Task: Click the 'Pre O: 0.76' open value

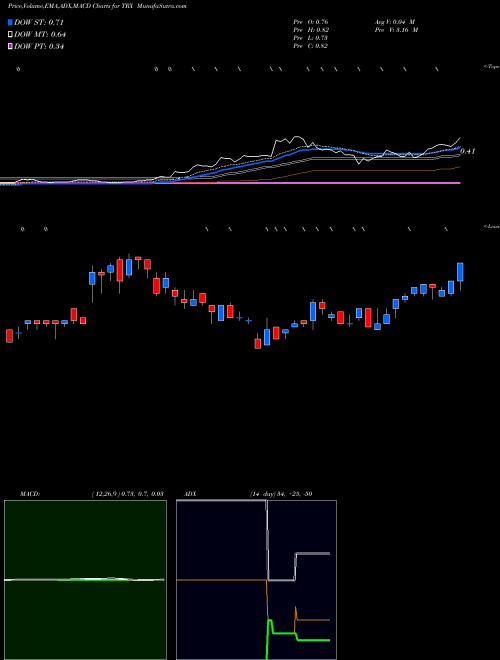Action: (x=311, y=21)
